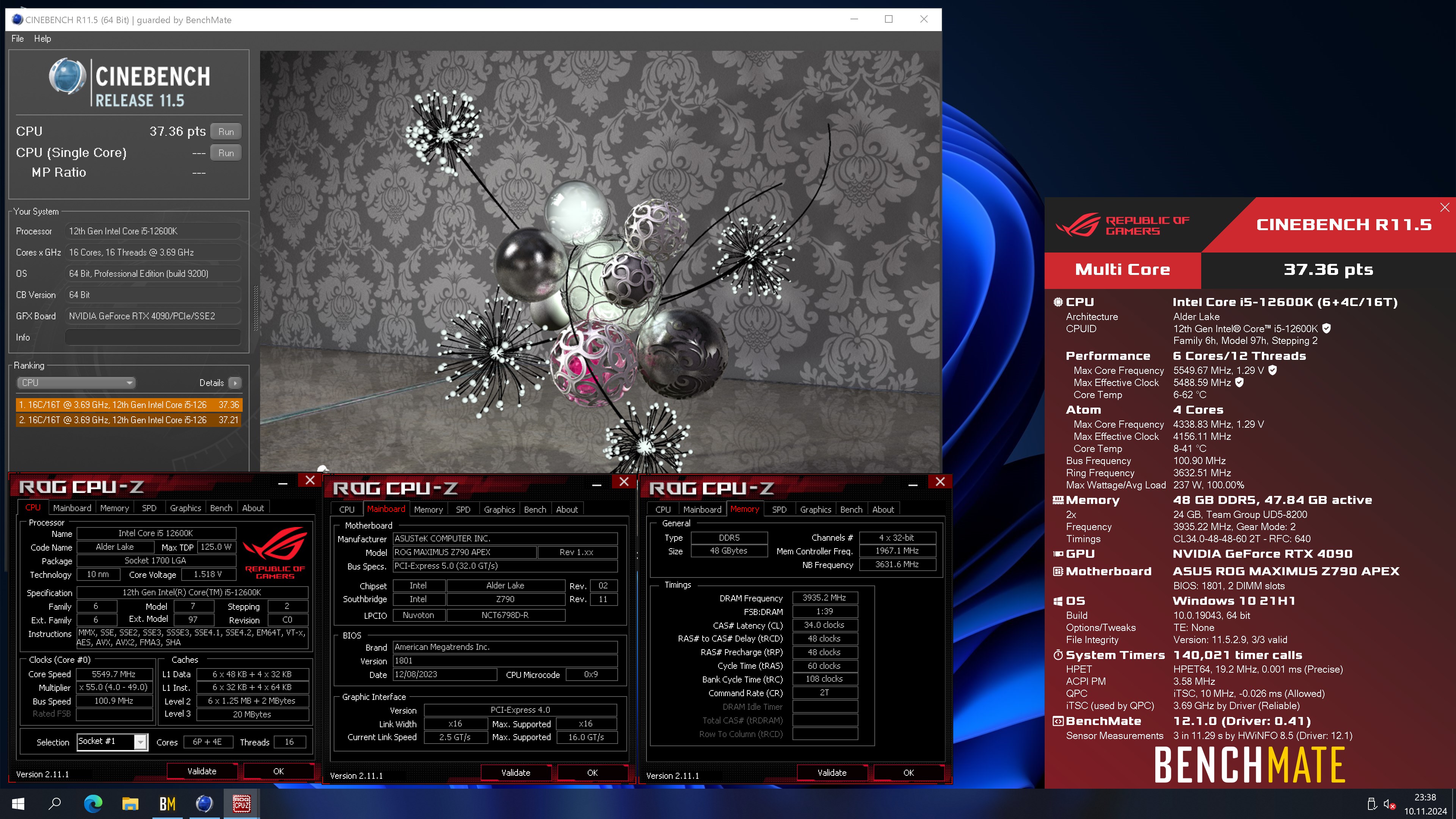Open taskbar Search magnifier

pyautogui.click(x=55, y=803)
